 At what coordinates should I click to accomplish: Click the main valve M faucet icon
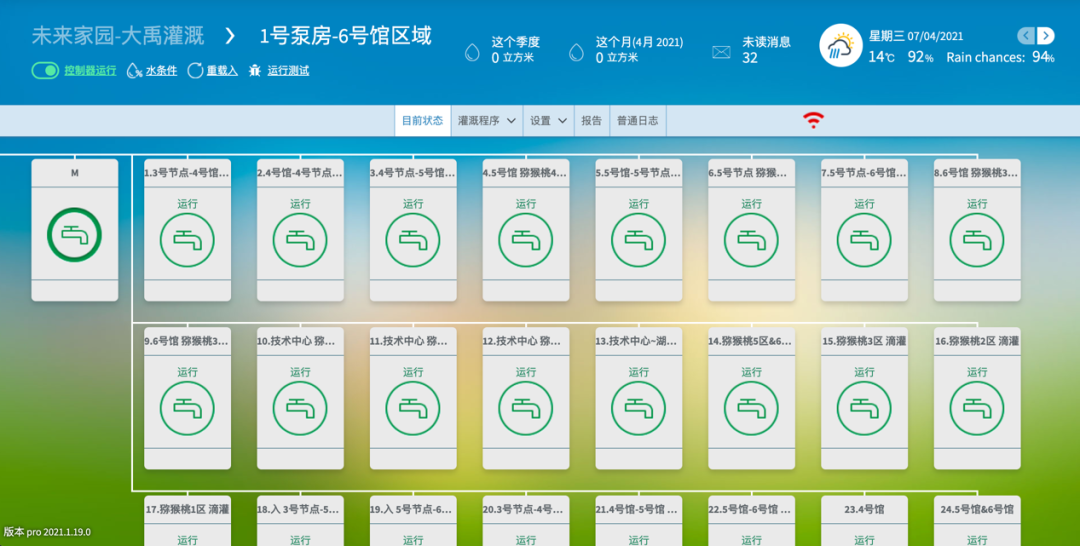[74, 235]
